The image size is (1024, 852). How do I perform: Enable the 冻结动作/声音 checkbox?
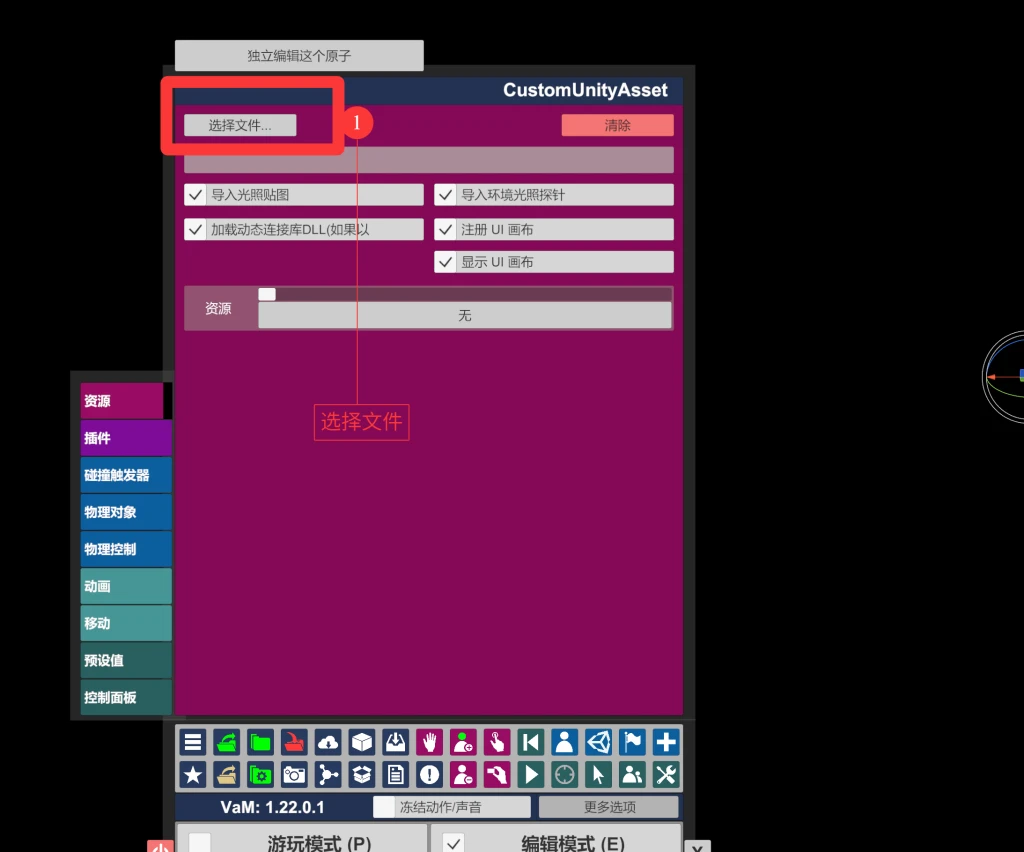tap(384, 807)
